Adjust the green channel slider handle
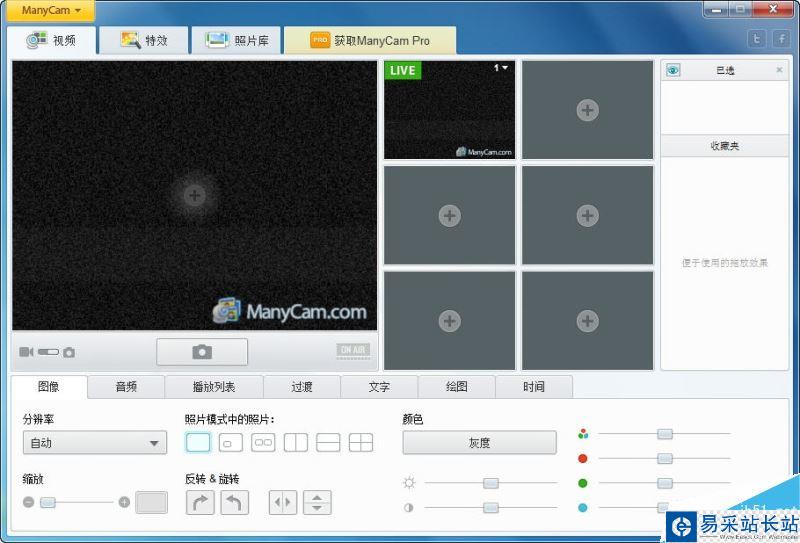The image size is (800, 543). point(665,483)
